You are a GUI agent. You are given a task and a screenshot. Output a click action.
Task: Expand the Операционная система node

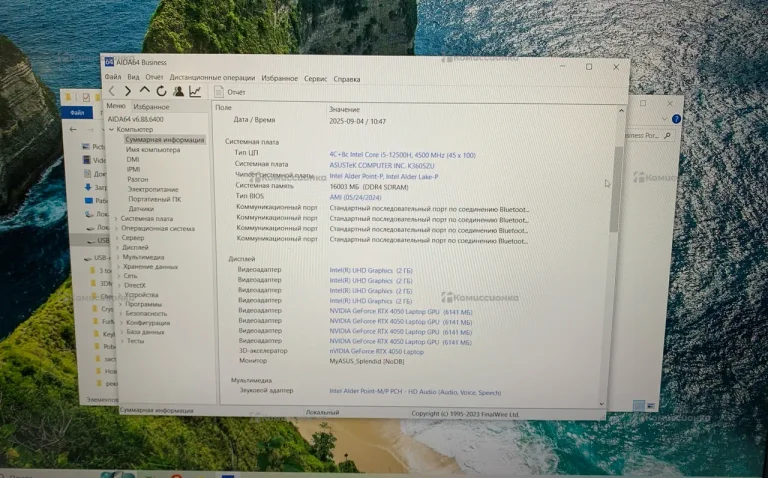click(x=116, y=229)
